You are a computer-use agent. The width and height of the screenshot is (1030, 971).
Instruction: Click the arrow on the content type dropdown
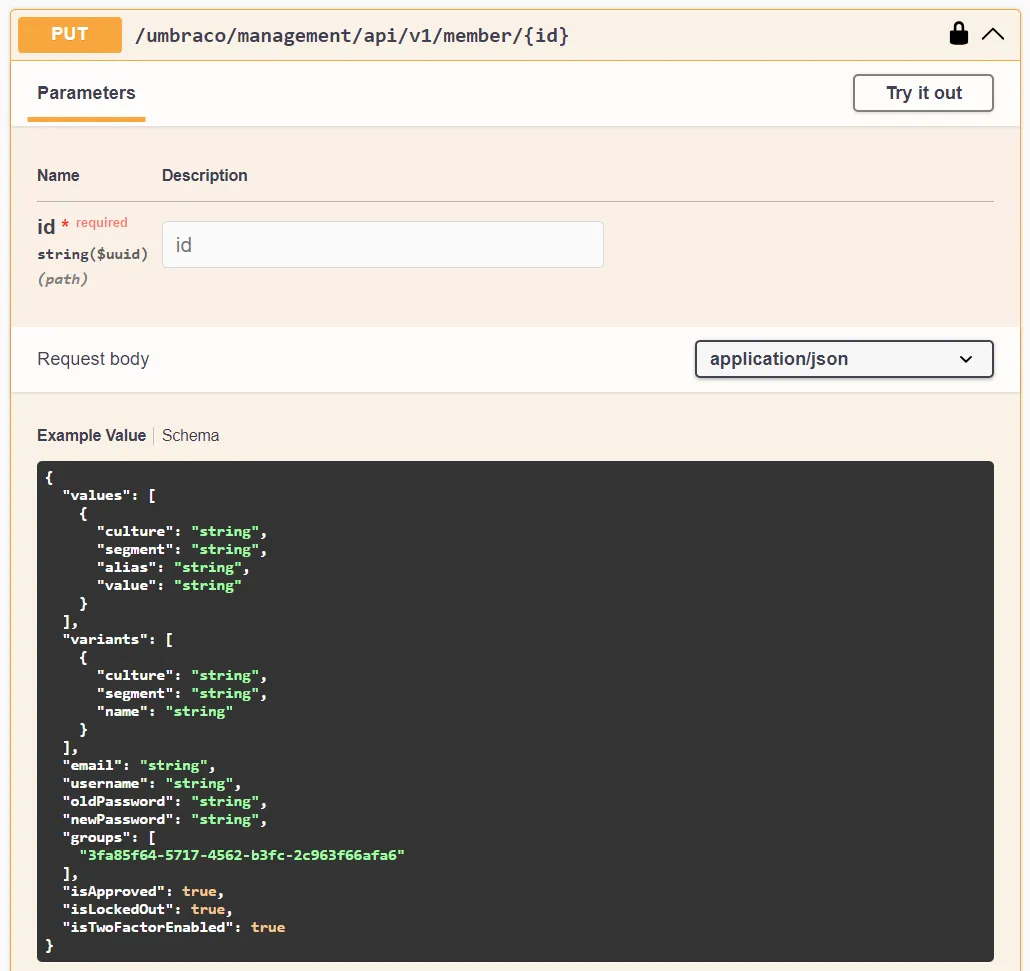coord(965,359)
